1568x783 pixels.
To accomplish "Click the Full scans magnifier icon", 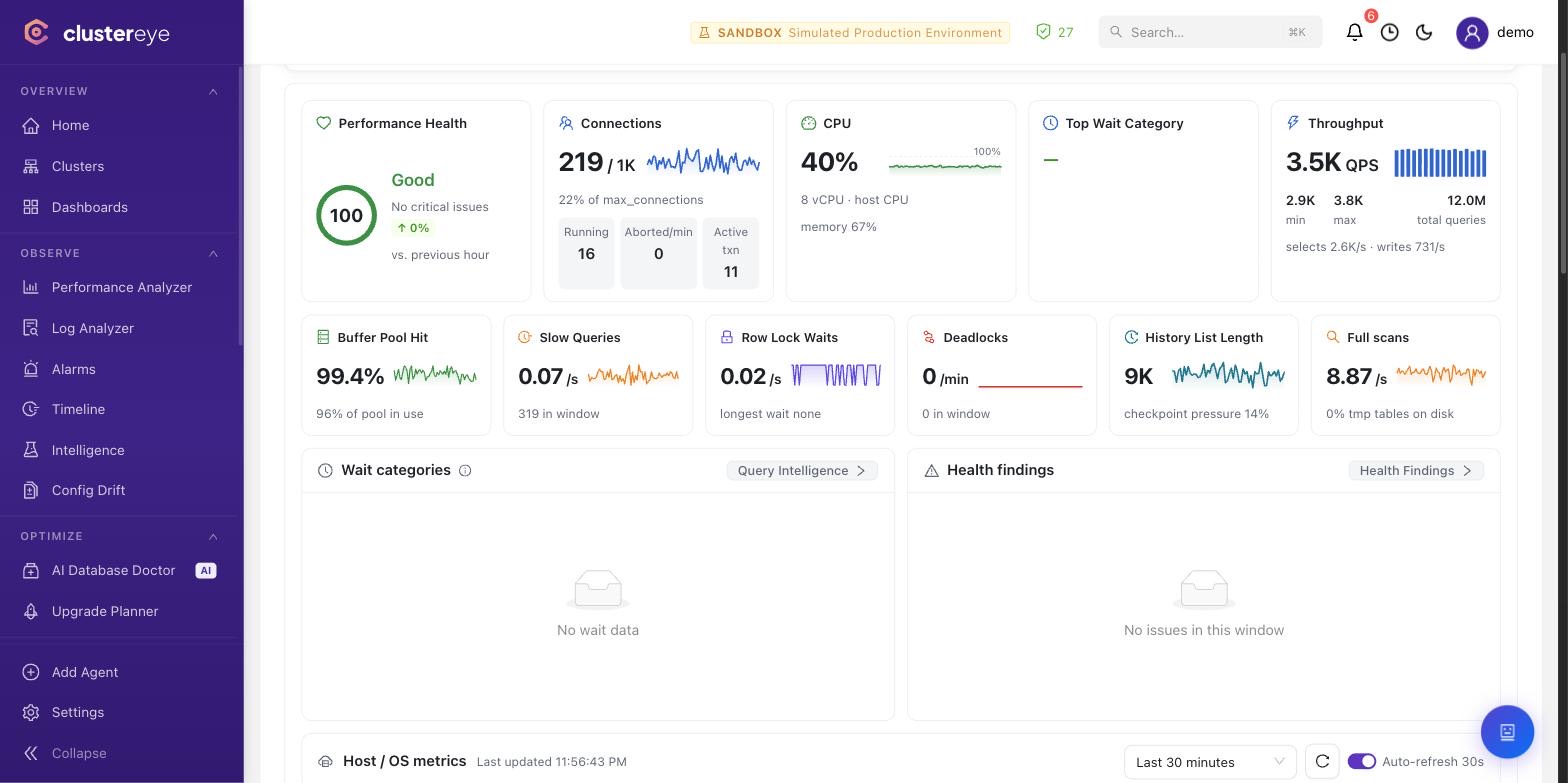I will tap(1332, 337).
